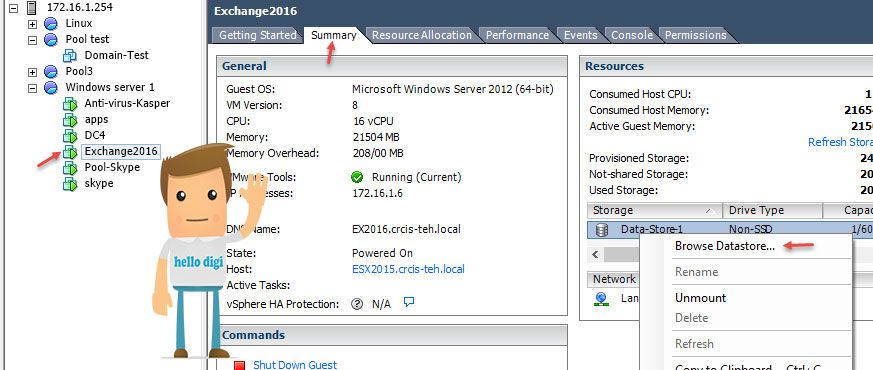The width and height of the screenshot is (873, 370).
Task: Collapse the Windows server 1 tree node
Action: 32,88
